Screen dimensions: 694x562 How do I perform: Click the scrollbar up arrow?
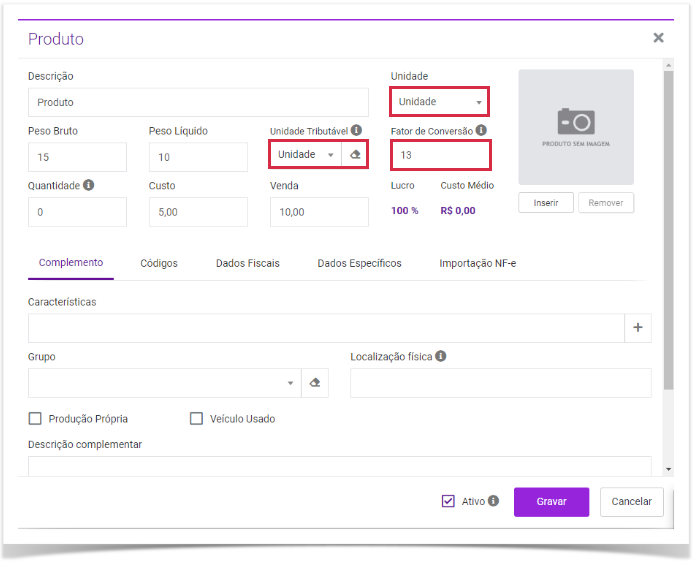click(669, 65)
